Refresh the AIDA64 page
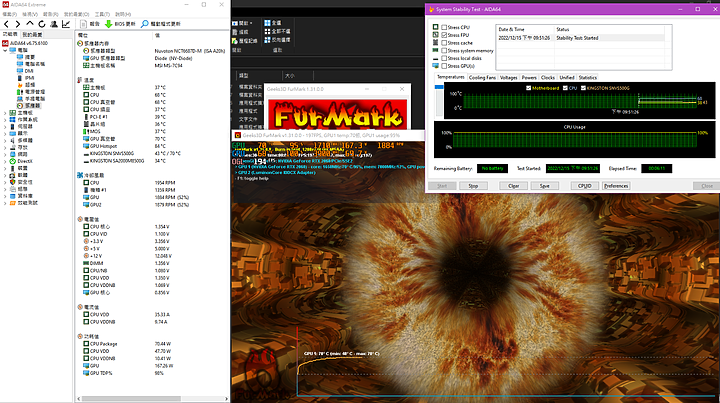This screenshot has width=720, height=403. [42, 24]
